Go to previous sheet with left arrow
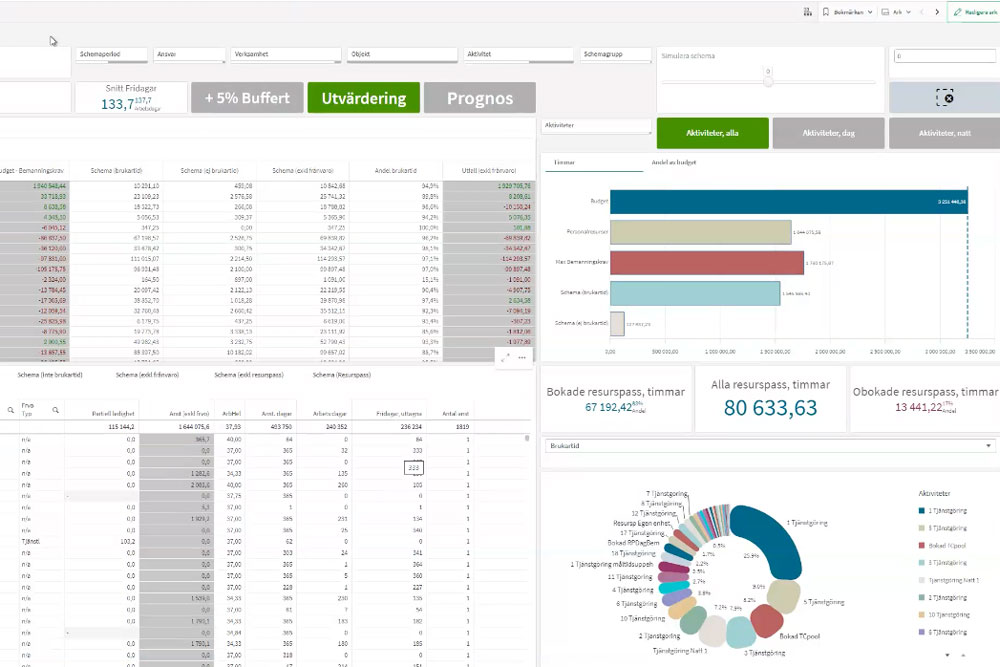The image size is (1000, 667). pos(922,11)
